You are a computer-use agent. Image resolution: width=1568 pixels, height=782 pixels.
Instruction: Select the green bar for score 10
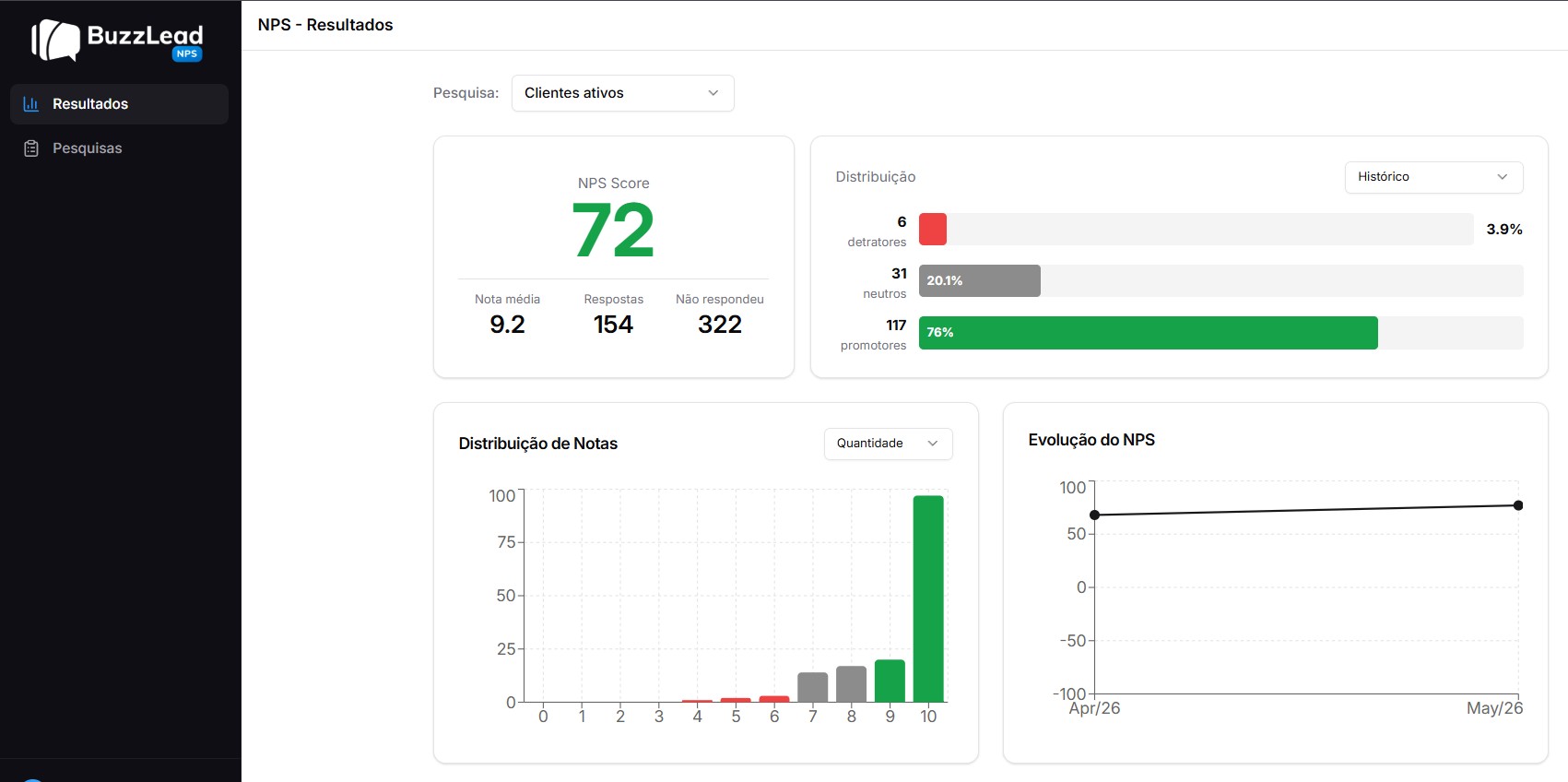pyautogui.click(x=928, y=599)
